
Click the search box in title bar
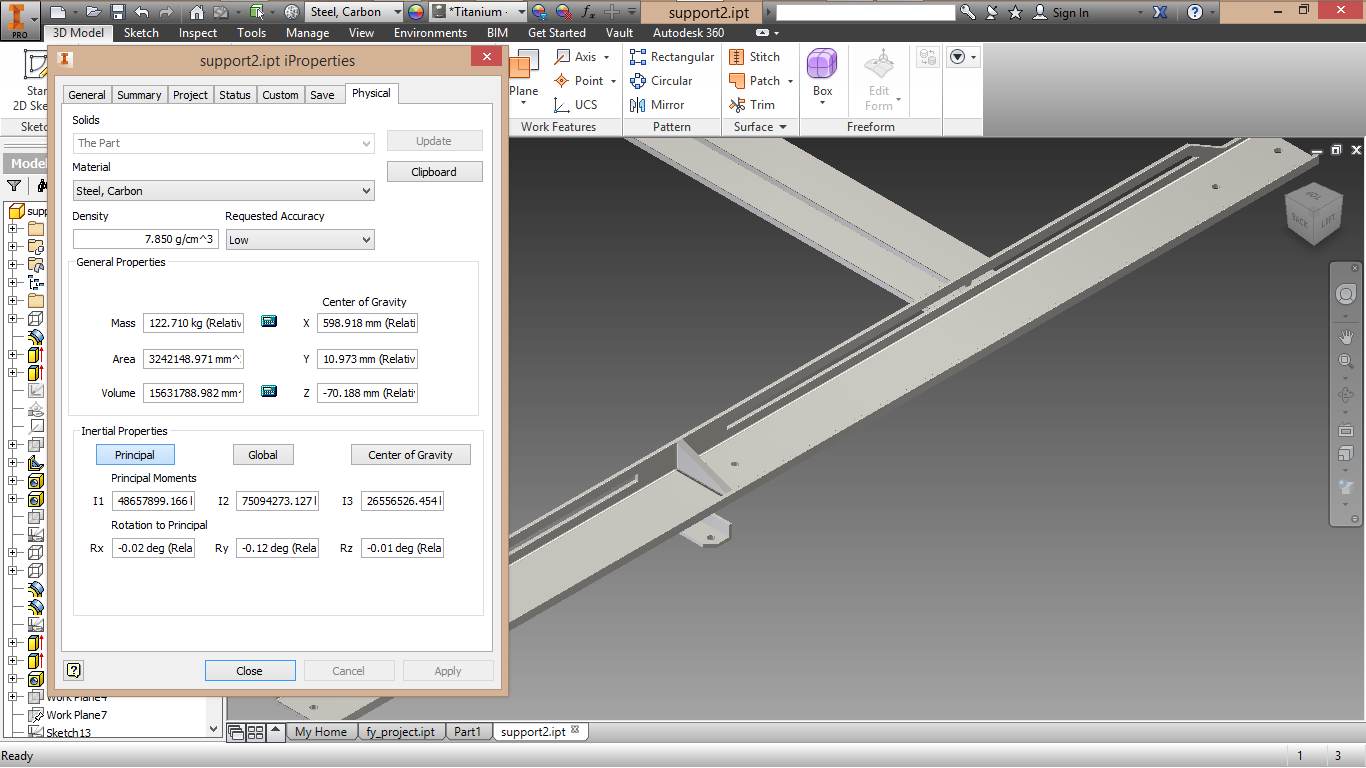[x=866, y=12]
